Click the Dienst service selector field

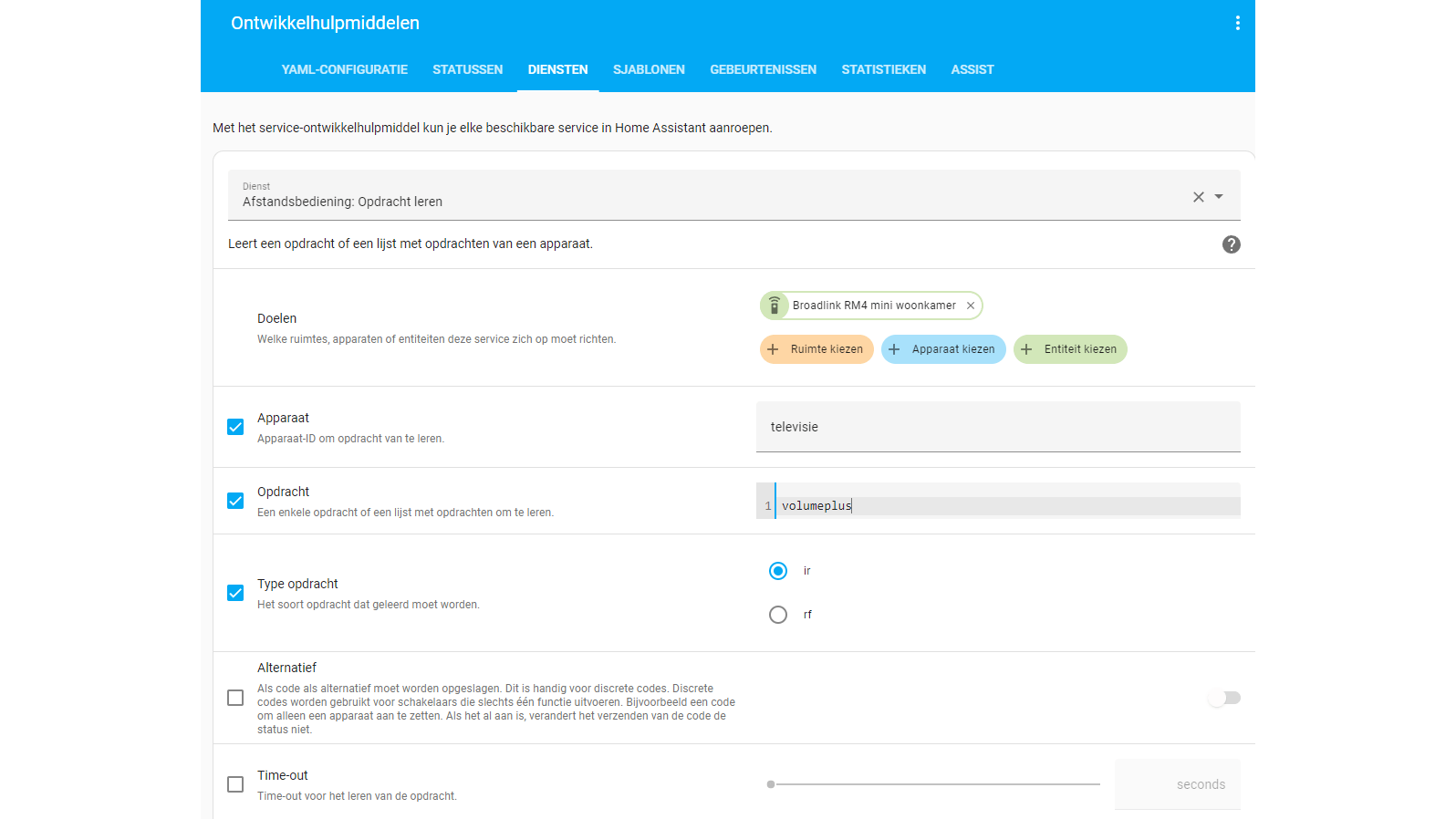pyautogui.click(x=734, y=195)
